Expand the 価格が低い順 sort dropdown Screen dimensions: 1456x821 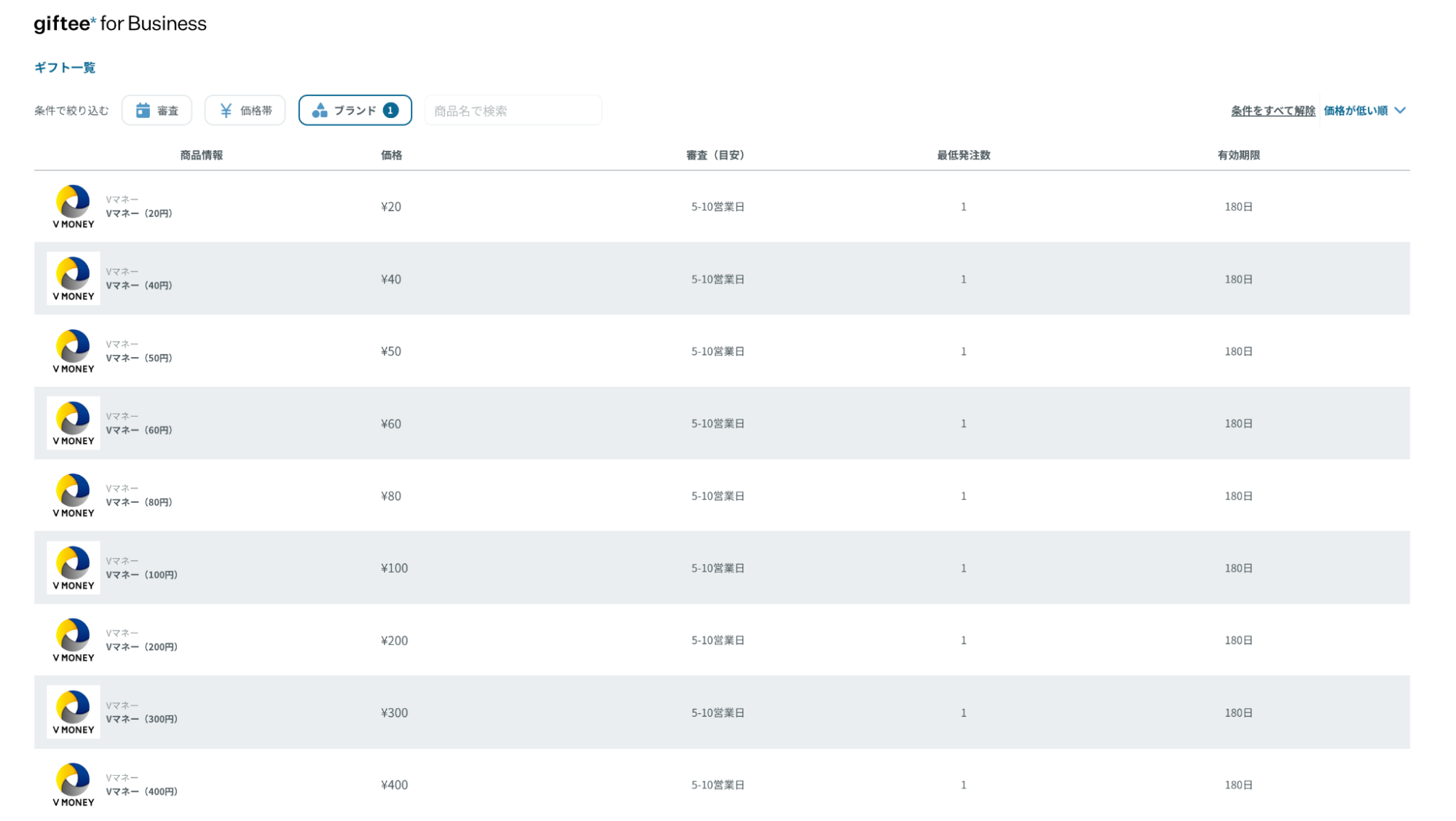[x=1355, y=111]
